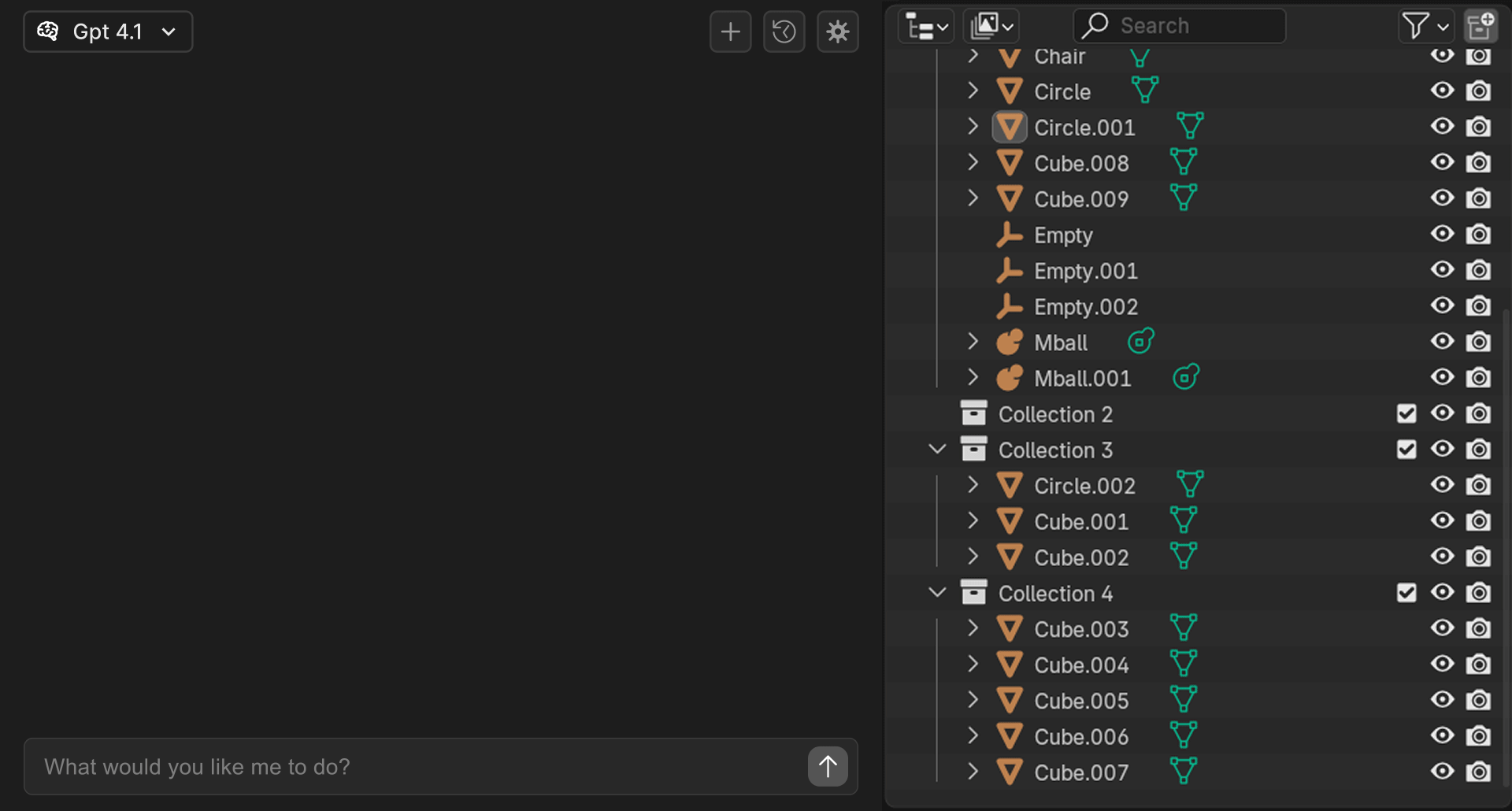The image size is (1512, 811).
Task: Open the Gpt 4.1 model dropdown
Action: coord(108,31)
